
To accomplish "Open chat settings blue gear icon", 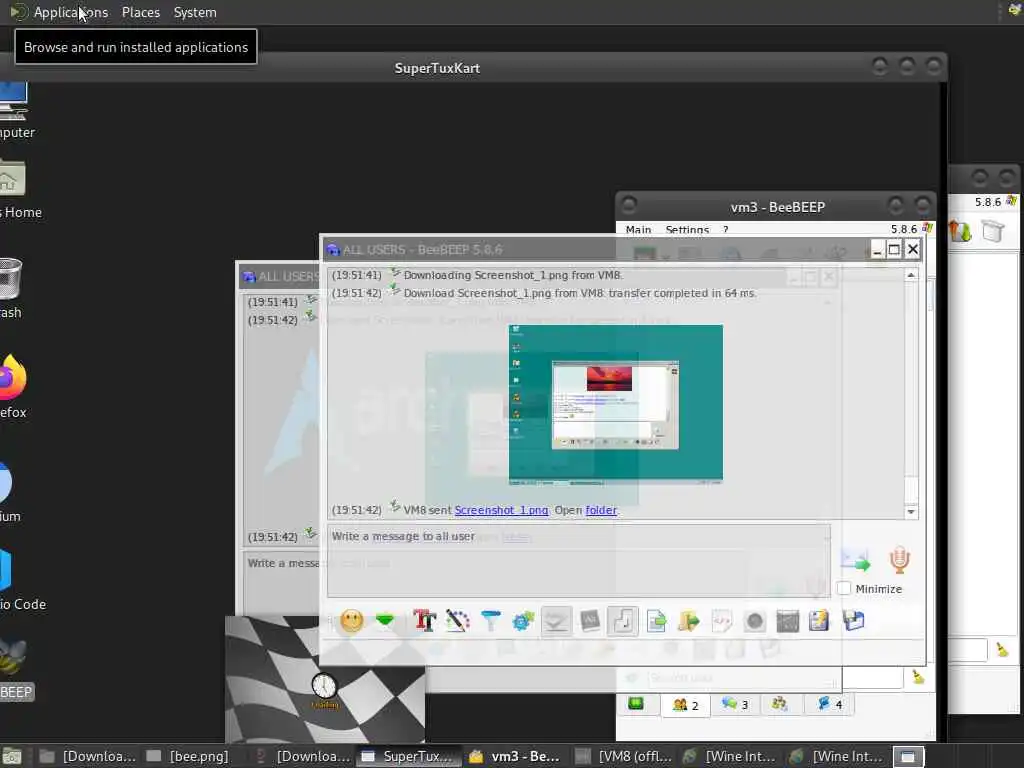I will tap(523, 620).
